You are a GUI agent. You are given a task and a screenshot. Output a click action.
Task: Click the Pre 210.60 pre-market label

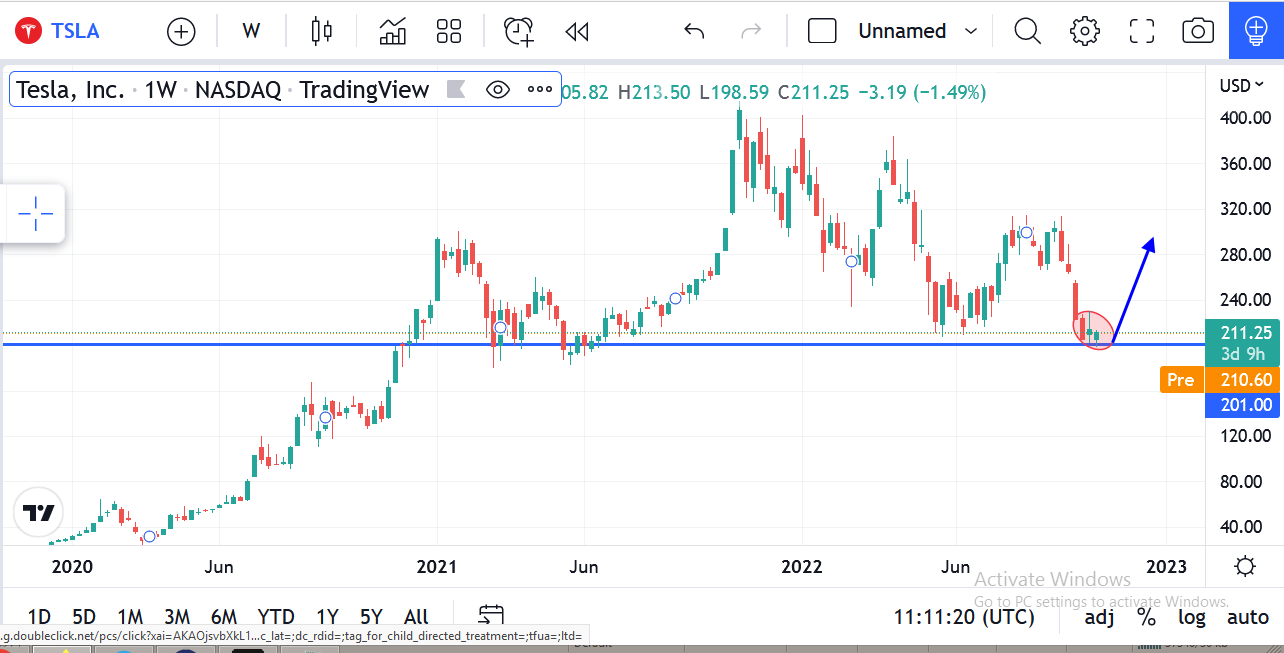coord(1221,380)
